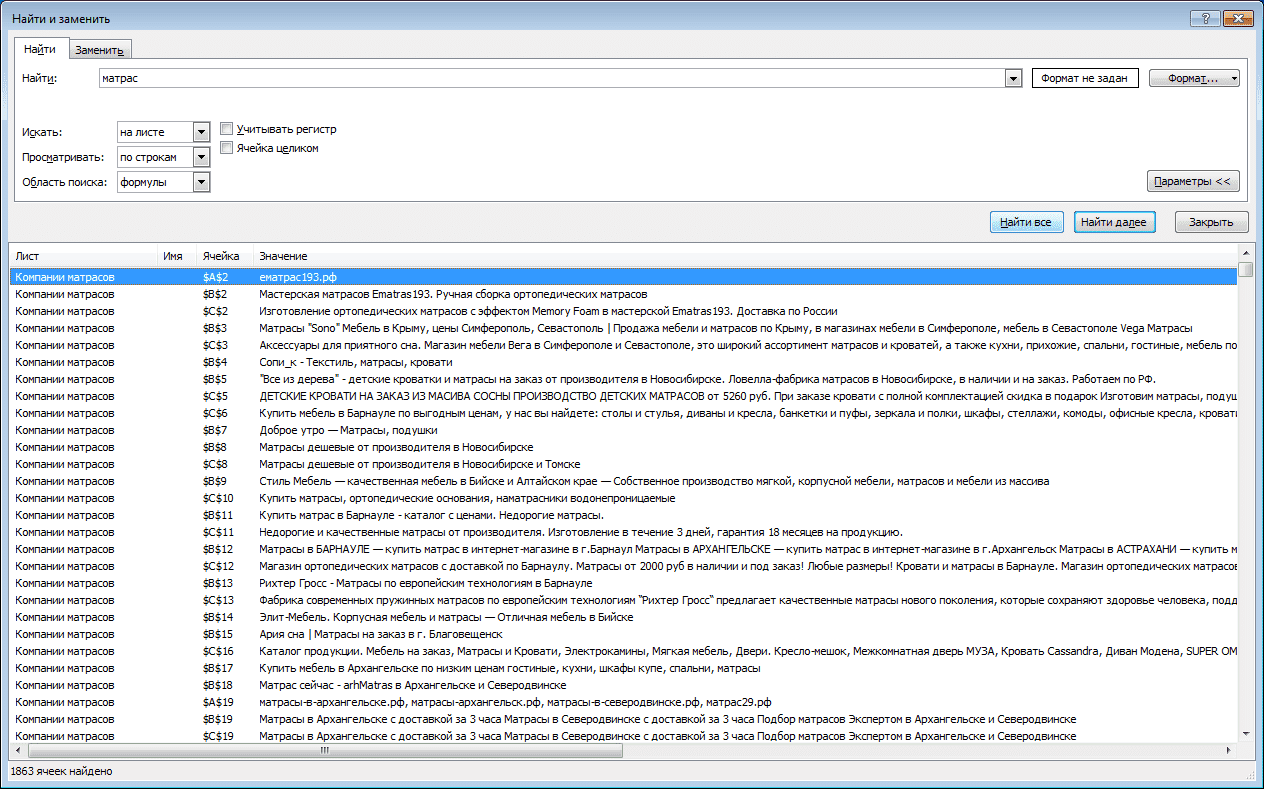Select result row with cell $B$5
Screen dimensions: 1264x789
[x=623, y=379]
